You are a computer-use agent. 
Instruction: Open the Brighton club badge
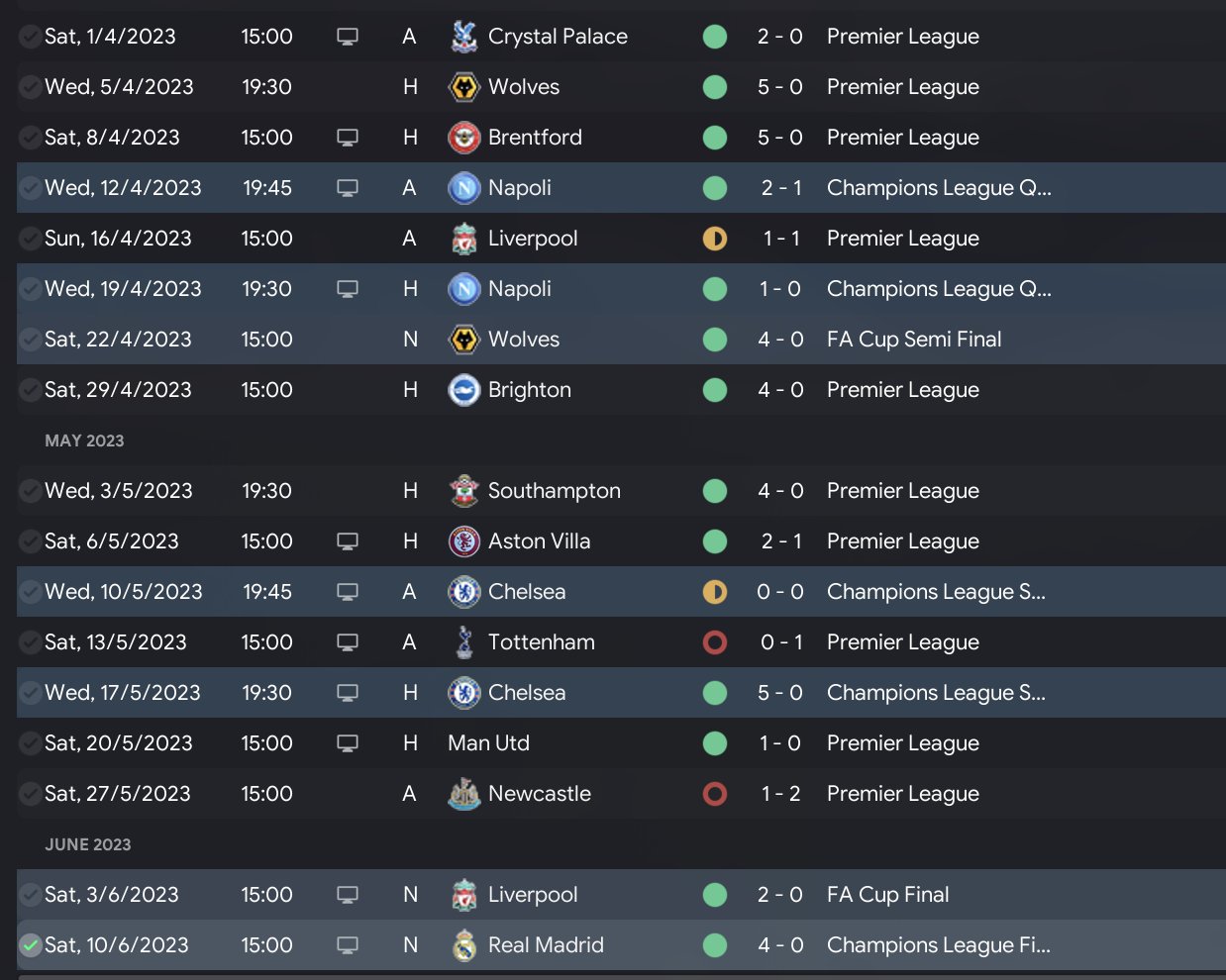[x=463, y=390]
